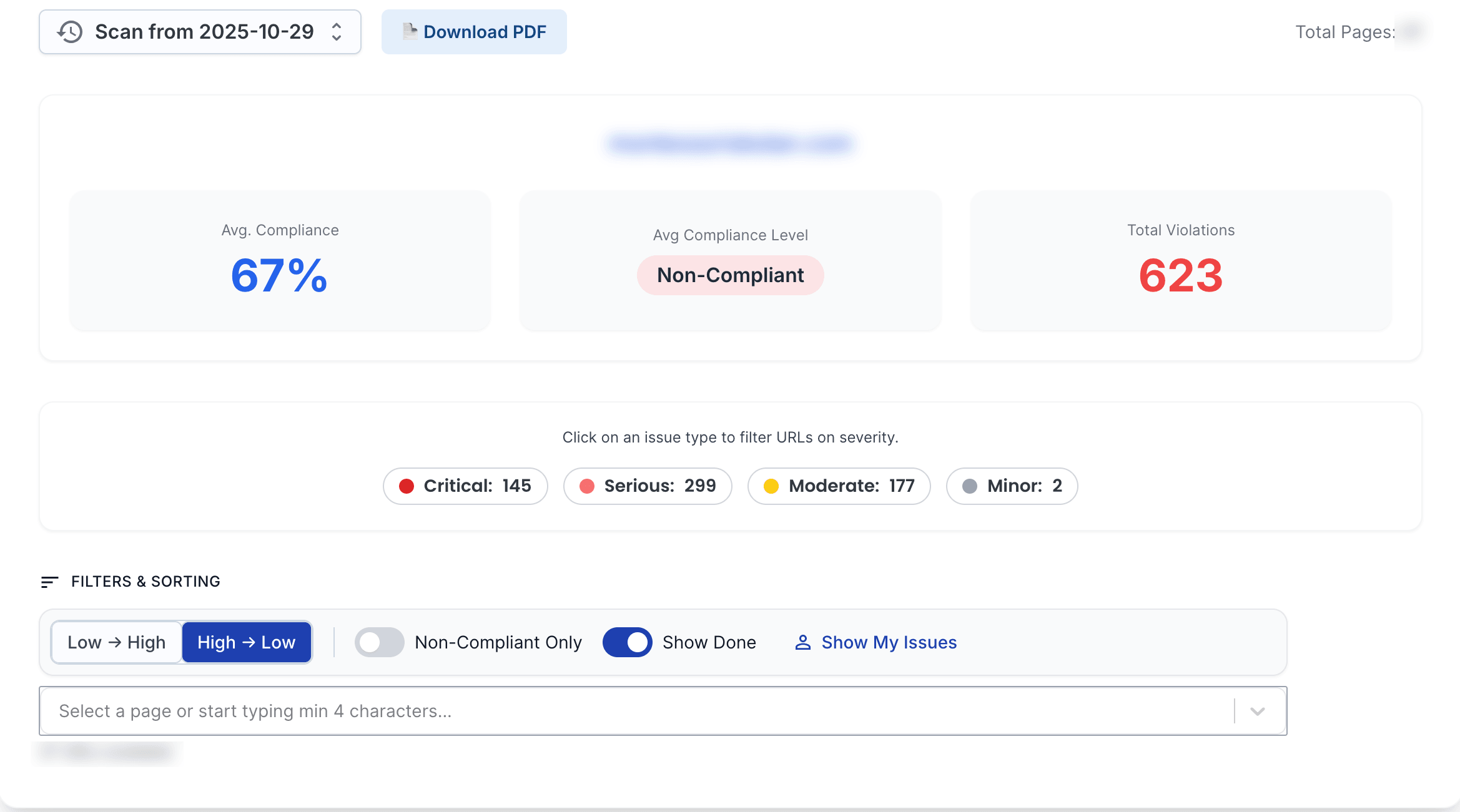Disable the Show Done toggle

627,642
